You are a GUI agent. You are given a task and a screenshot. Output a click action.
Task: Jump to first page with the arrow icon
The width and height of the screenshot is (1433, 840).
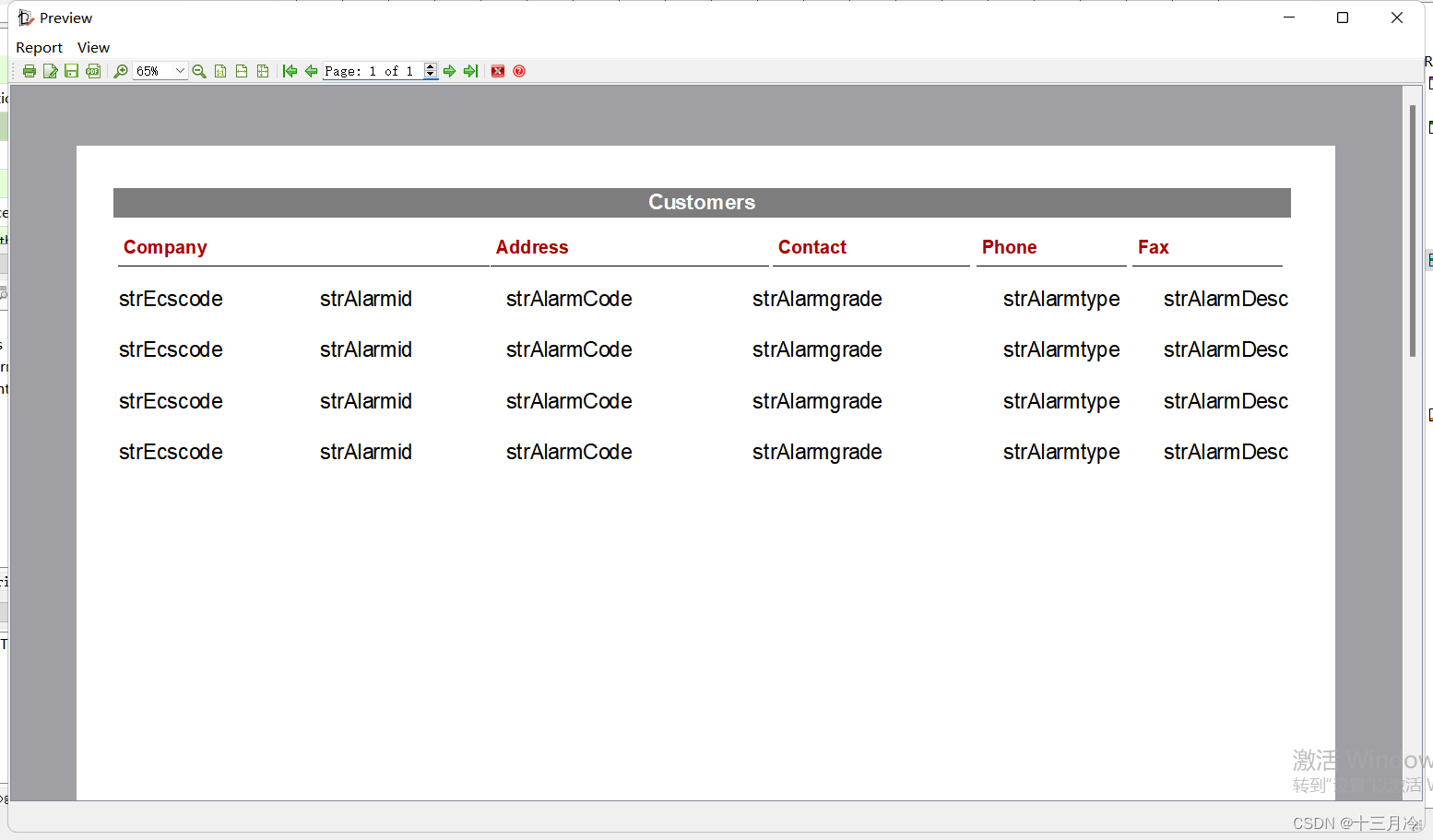290,70
